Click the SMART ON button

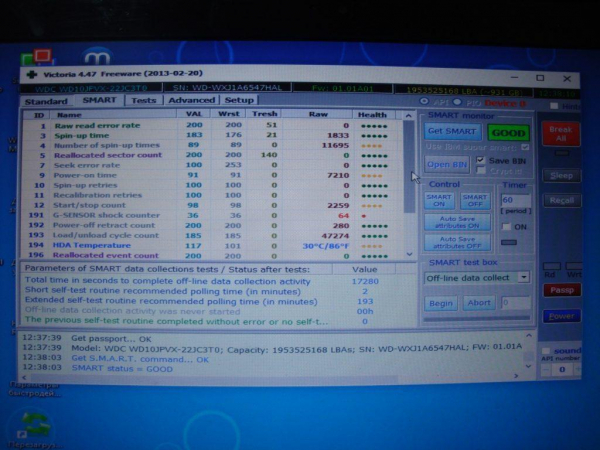pyautogui.click(x=439, y=201)
